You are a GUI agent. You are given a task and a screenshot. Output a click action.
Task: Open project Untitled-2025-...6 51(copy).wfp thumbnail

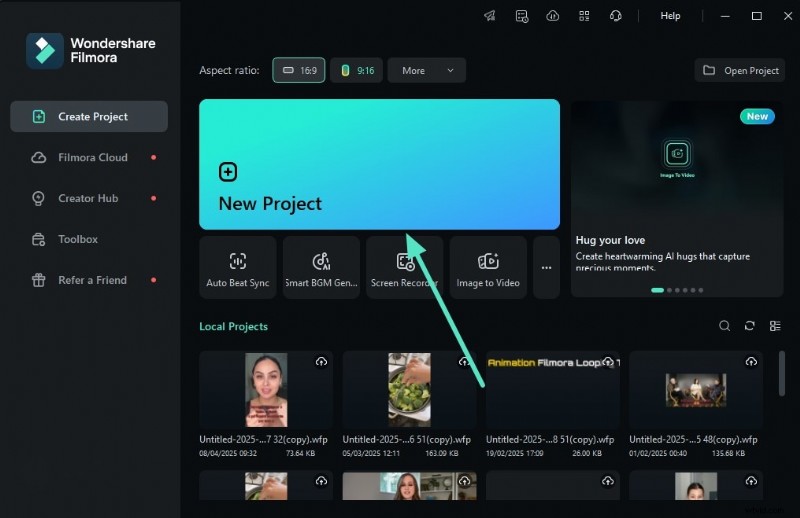(x=409, y=390)
